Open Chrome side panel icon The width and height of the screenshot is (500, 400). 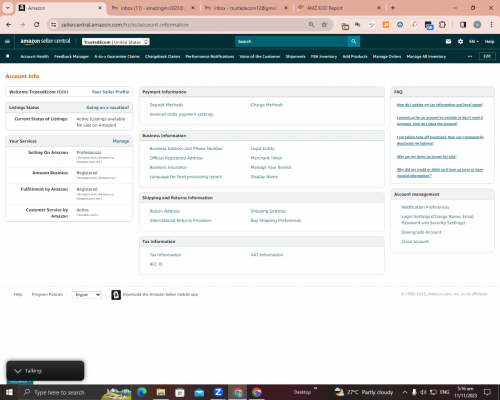463,25
